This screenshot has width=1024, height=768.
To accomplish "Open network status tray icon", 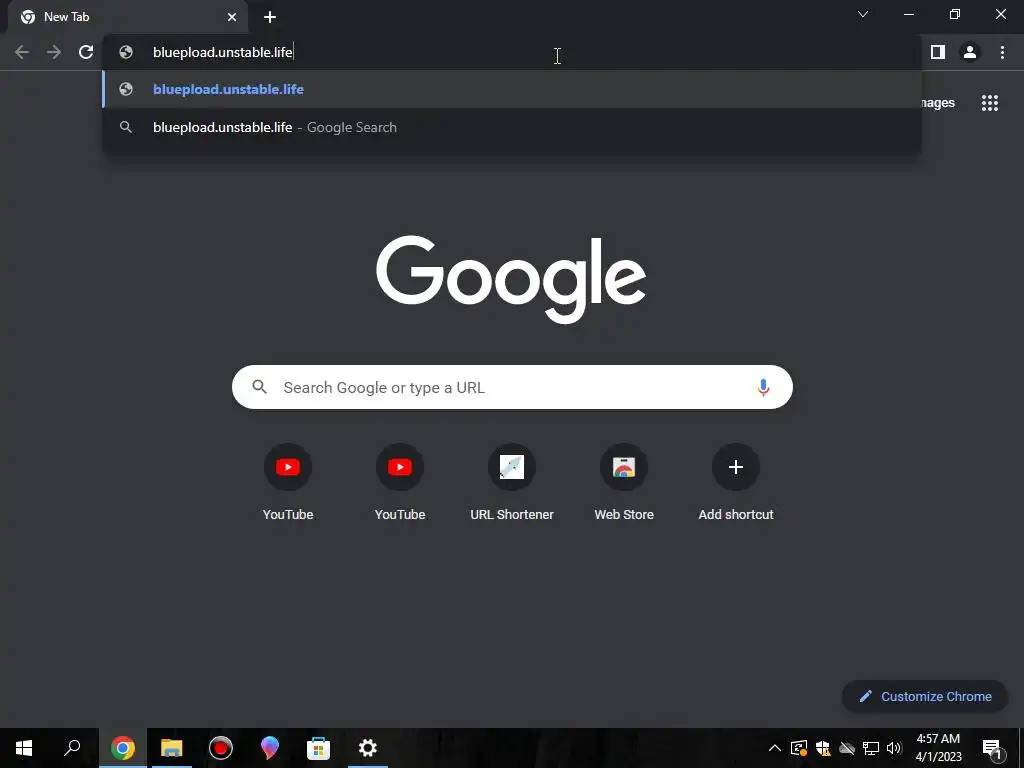I will point(871,748).
